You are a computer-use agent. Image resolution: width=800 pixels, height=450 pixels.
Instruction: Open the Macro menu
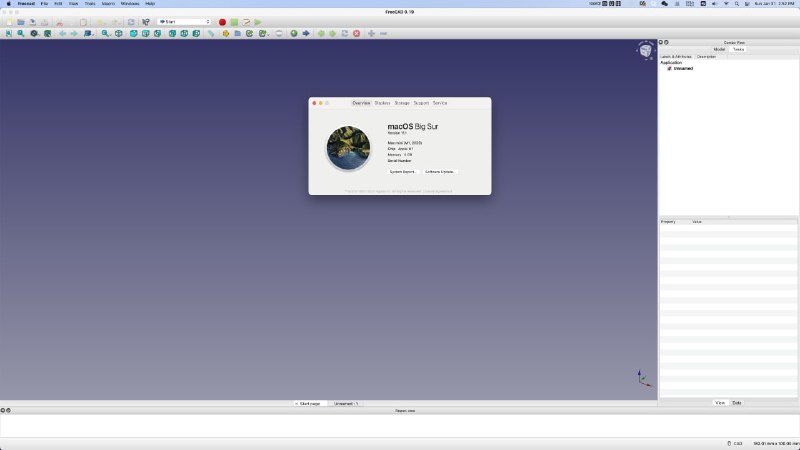pos(108,4)
